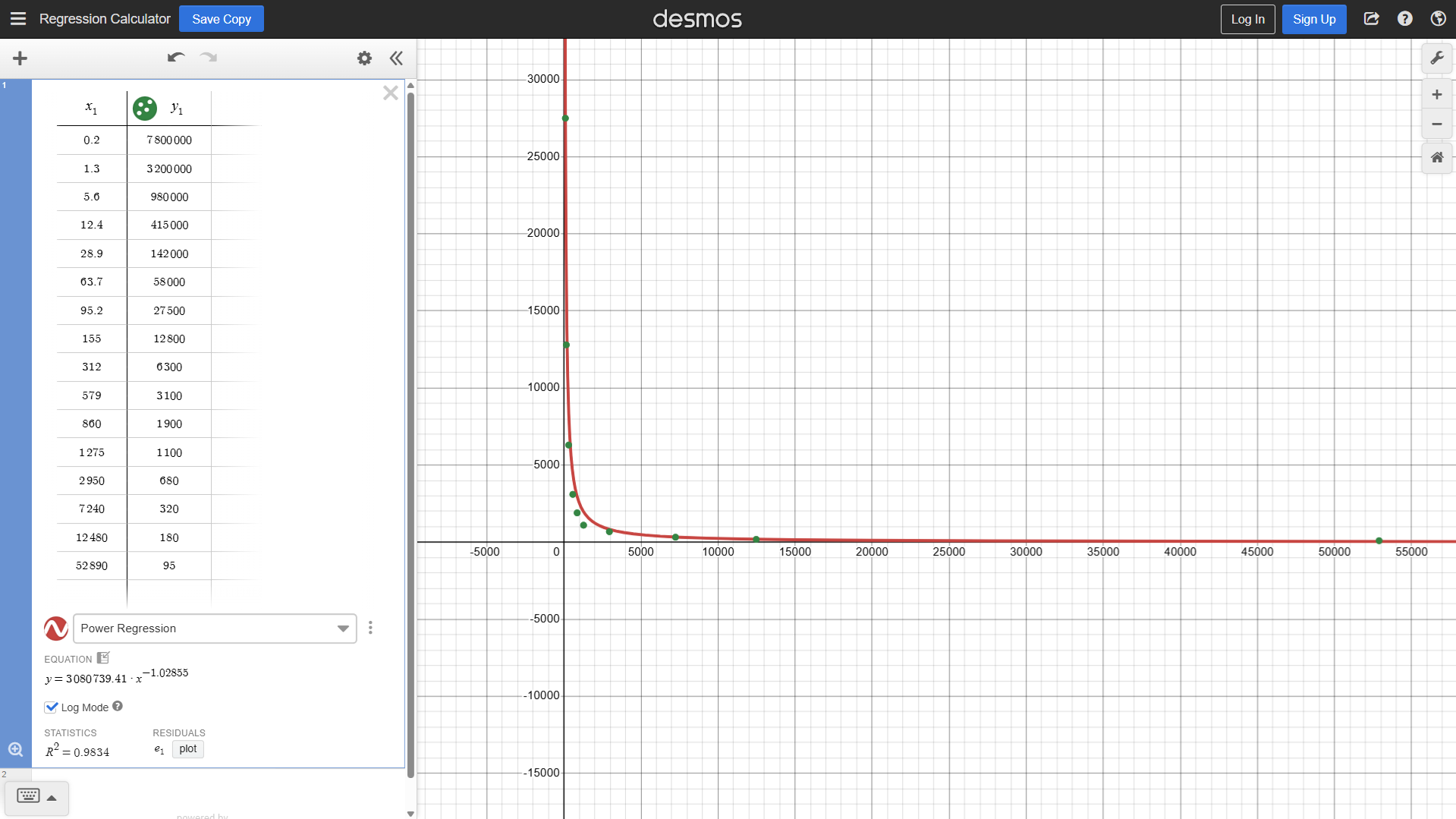Click the scrollbar down arrow of expression list
The width and height of the screenshot is (1456, 819).
(x=410, y=814)
